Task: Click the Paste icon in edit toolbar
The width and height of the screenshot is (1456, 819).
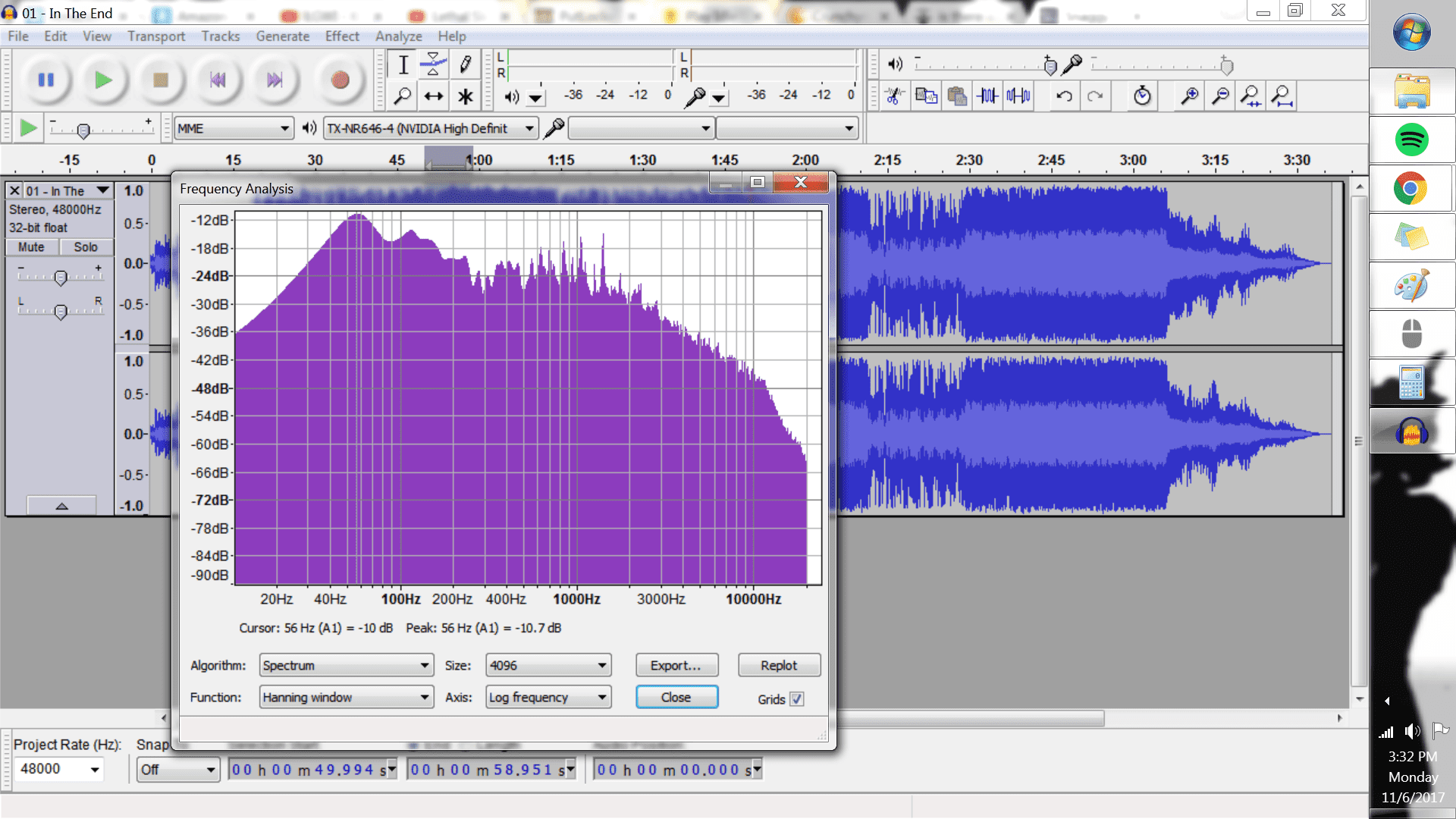Action: 957,96
